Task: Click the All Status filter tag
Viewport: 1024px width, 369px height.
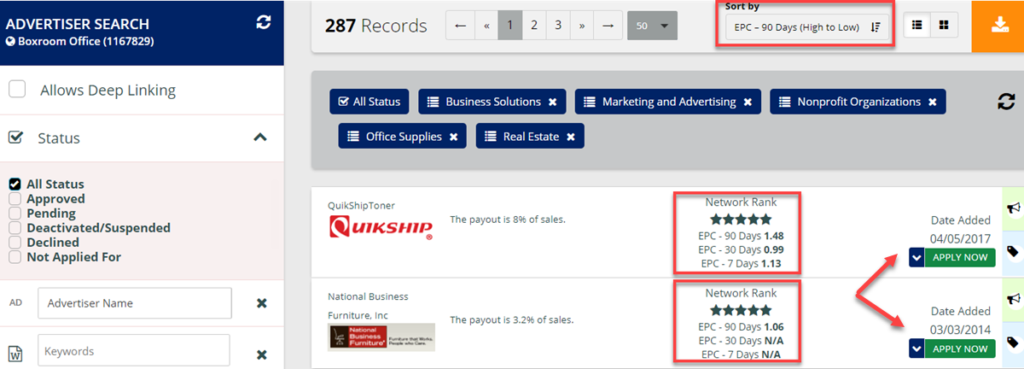Action: 369,102
